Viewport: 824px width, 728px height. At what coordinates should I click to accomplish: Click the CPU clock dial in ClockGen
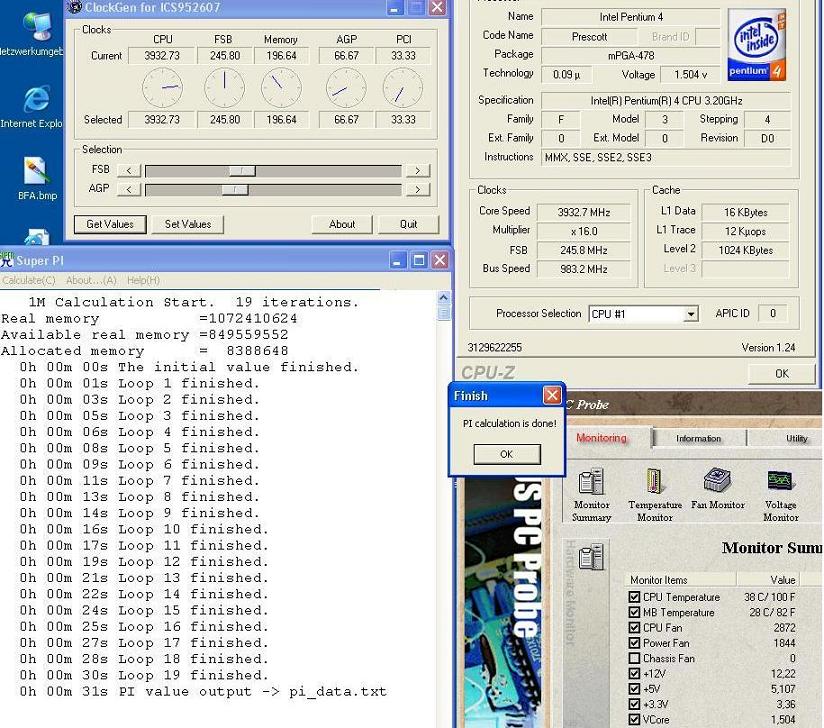162,88
